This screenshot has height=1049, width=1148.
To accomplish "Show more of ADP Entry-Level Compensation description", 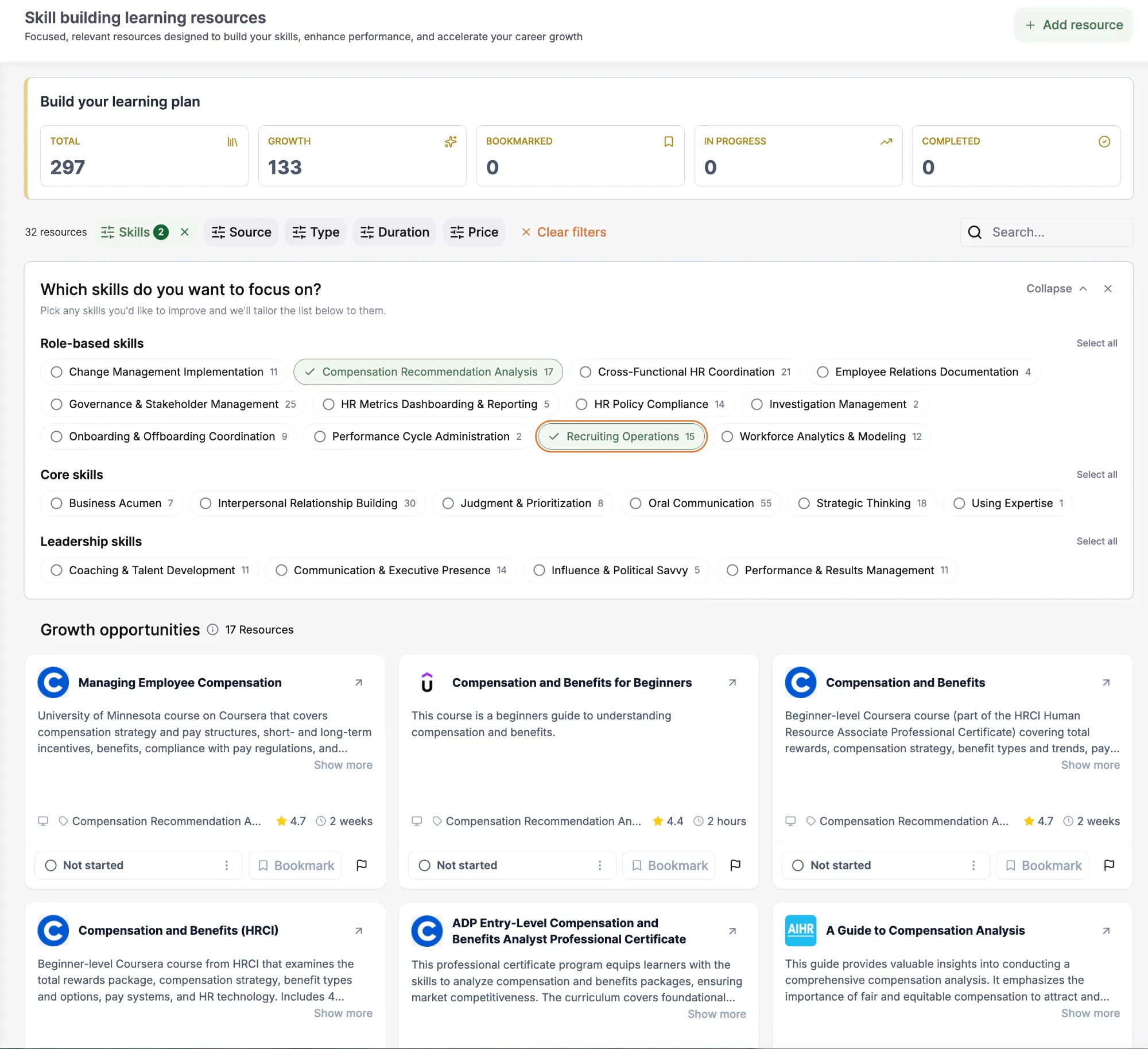I will pyautogui.click(x=717, y=1014).
